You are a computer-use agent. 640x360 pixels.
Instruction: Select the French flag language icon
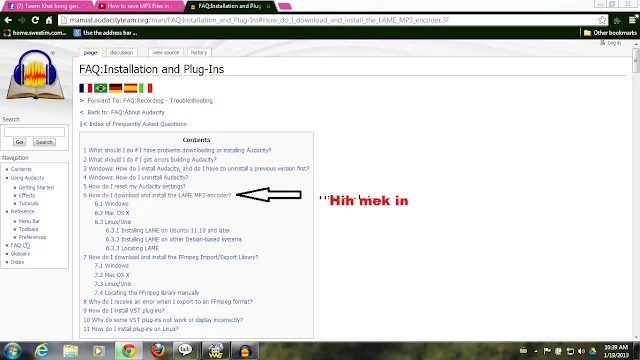86,88
